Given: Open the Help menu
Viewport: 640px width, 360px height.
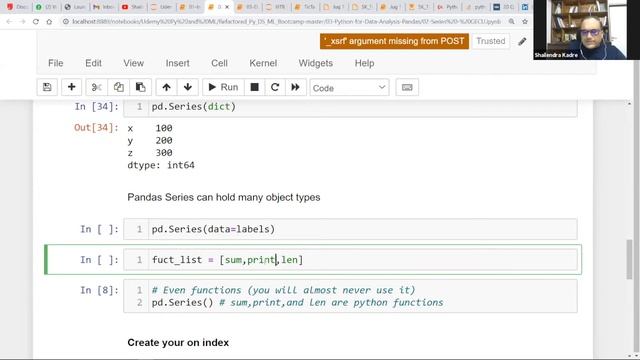Looking at the screenshot, I should pos(364,63).
